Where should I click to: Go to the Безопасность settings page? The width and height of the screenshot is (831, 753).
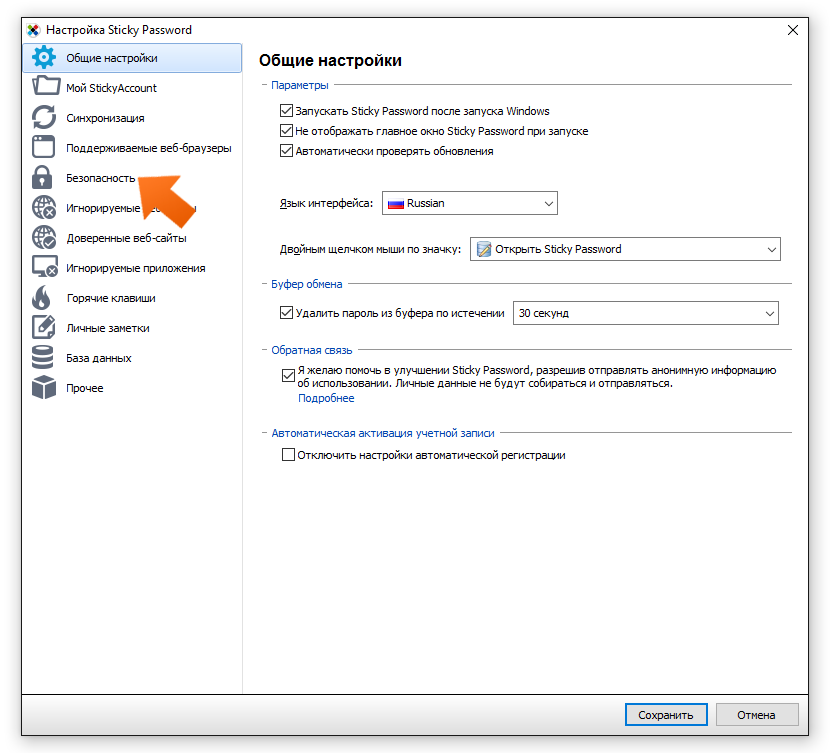pos(132,178)
